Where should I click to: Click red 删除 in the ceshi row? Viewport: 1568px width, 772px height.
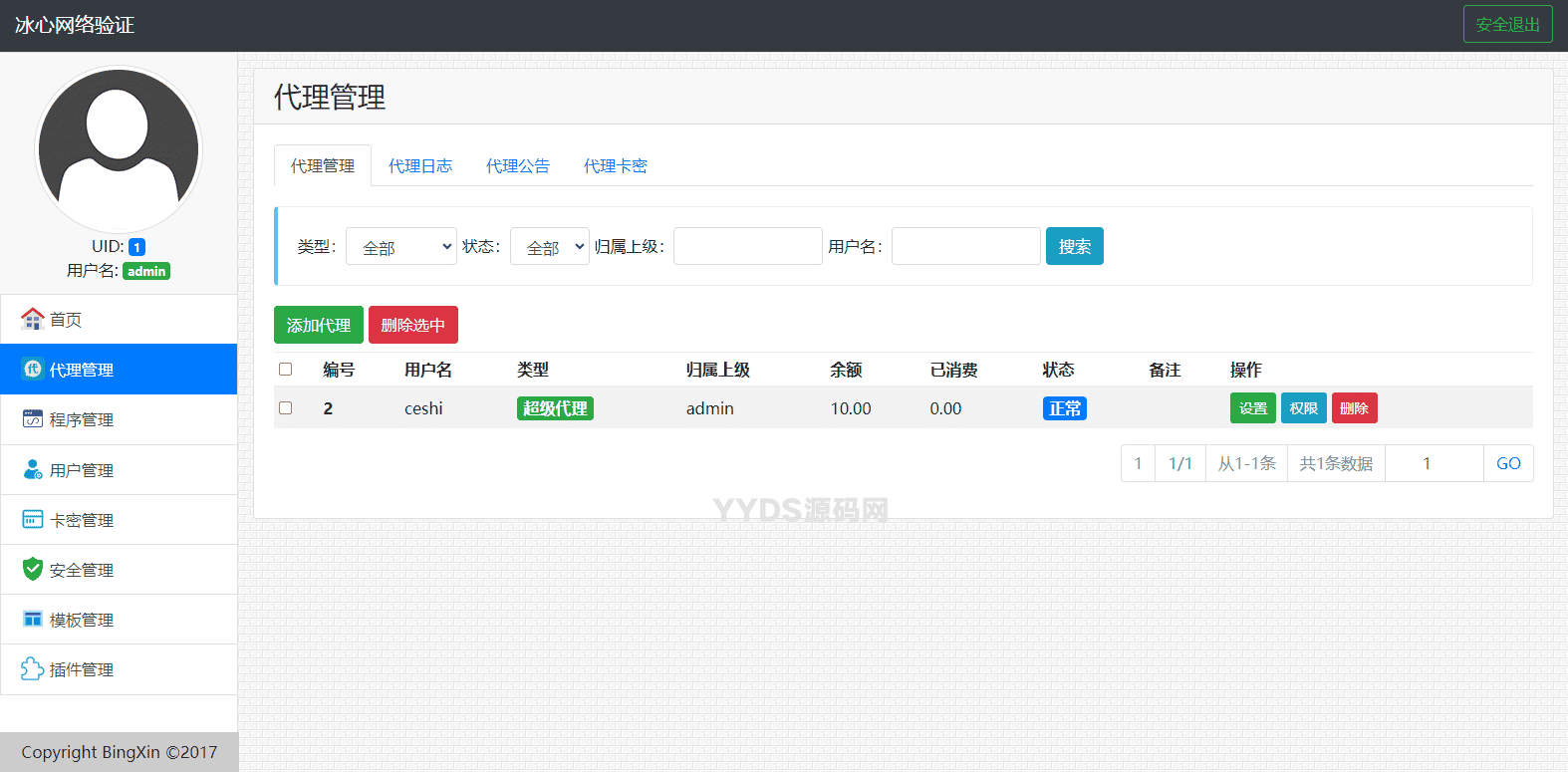[x=1355, y=408]
